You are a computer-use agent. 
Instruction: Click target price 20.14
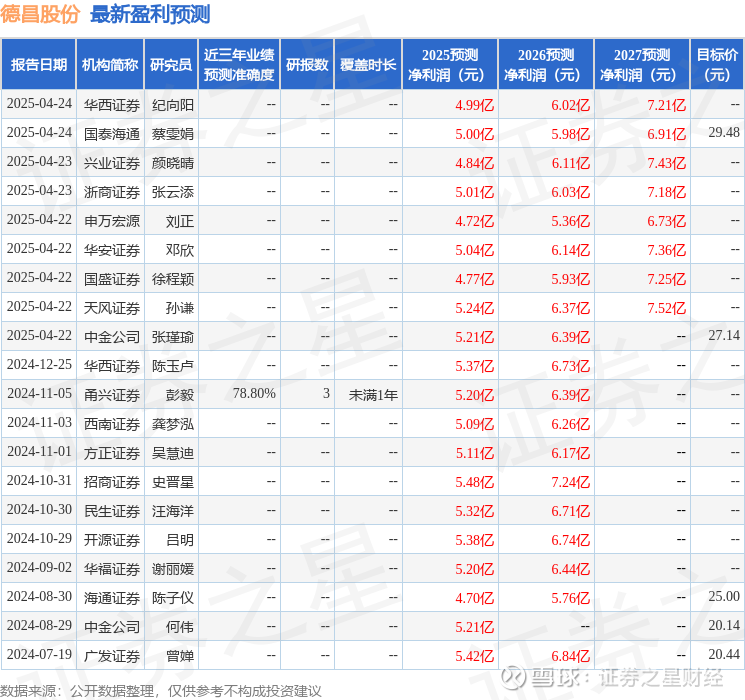pyautogui.click(x=724, y=625)
